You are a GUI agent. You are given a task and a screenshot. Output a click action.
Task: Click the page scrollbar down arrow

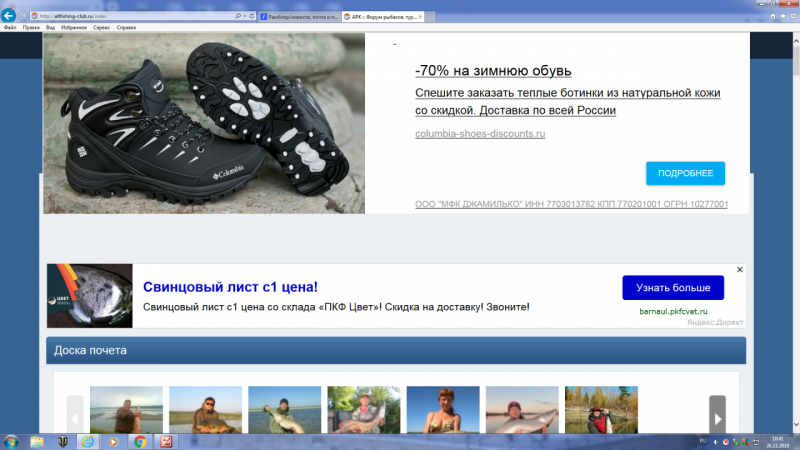(x=796, y=424)
